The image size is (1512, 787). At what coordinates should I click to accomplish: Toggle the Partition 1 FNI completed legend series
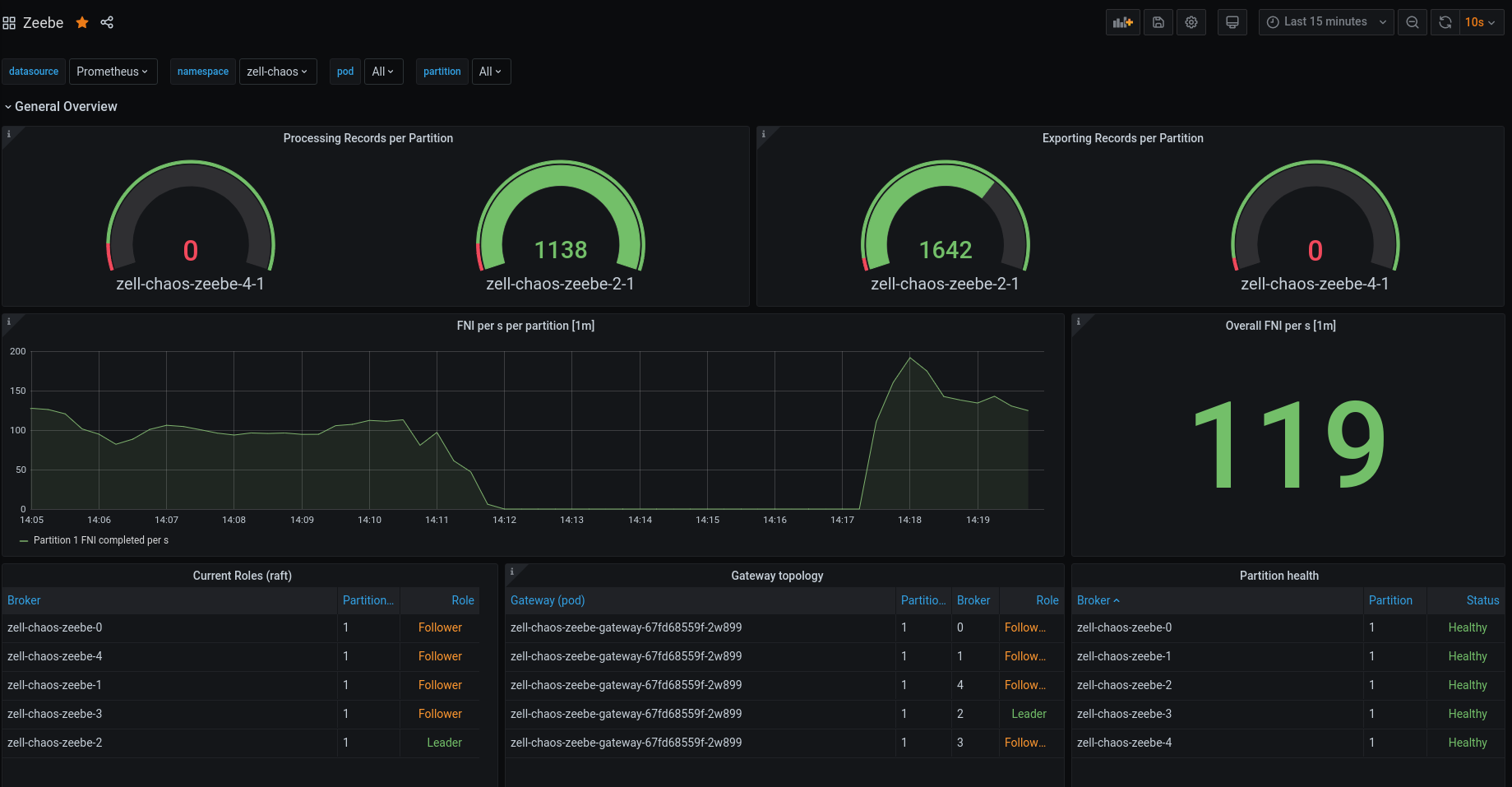tap(100, 540)
